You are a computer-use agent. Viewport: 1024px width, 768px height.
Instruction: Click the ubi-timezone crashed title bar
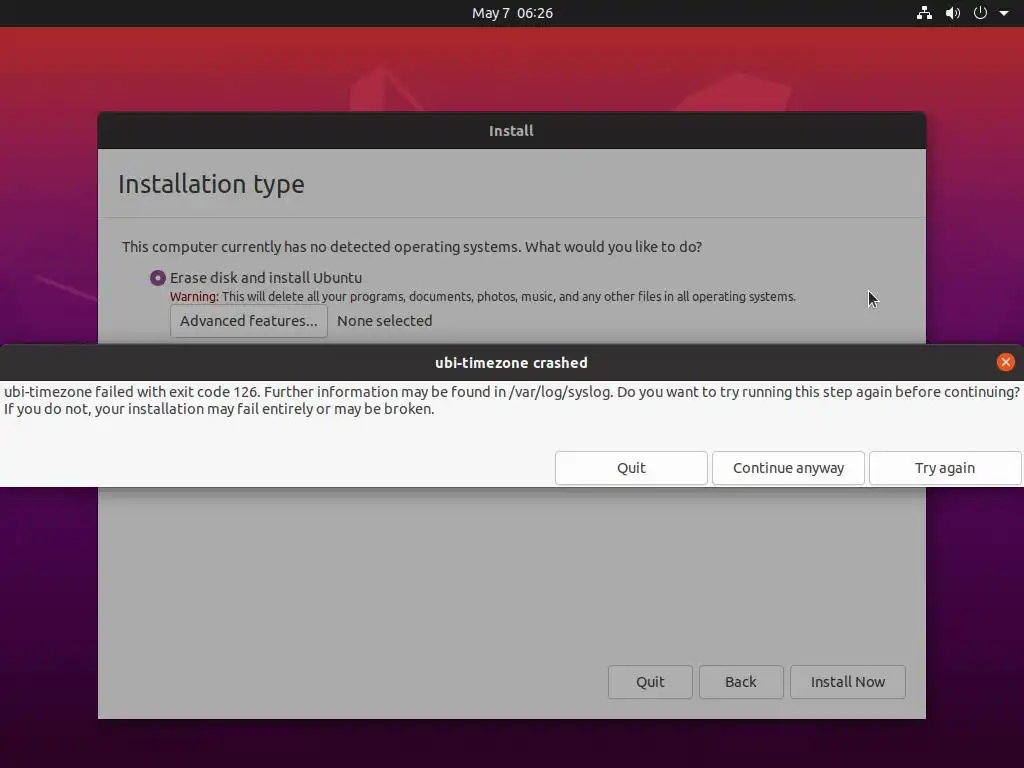pyautogui.click(x=511, y=362)
